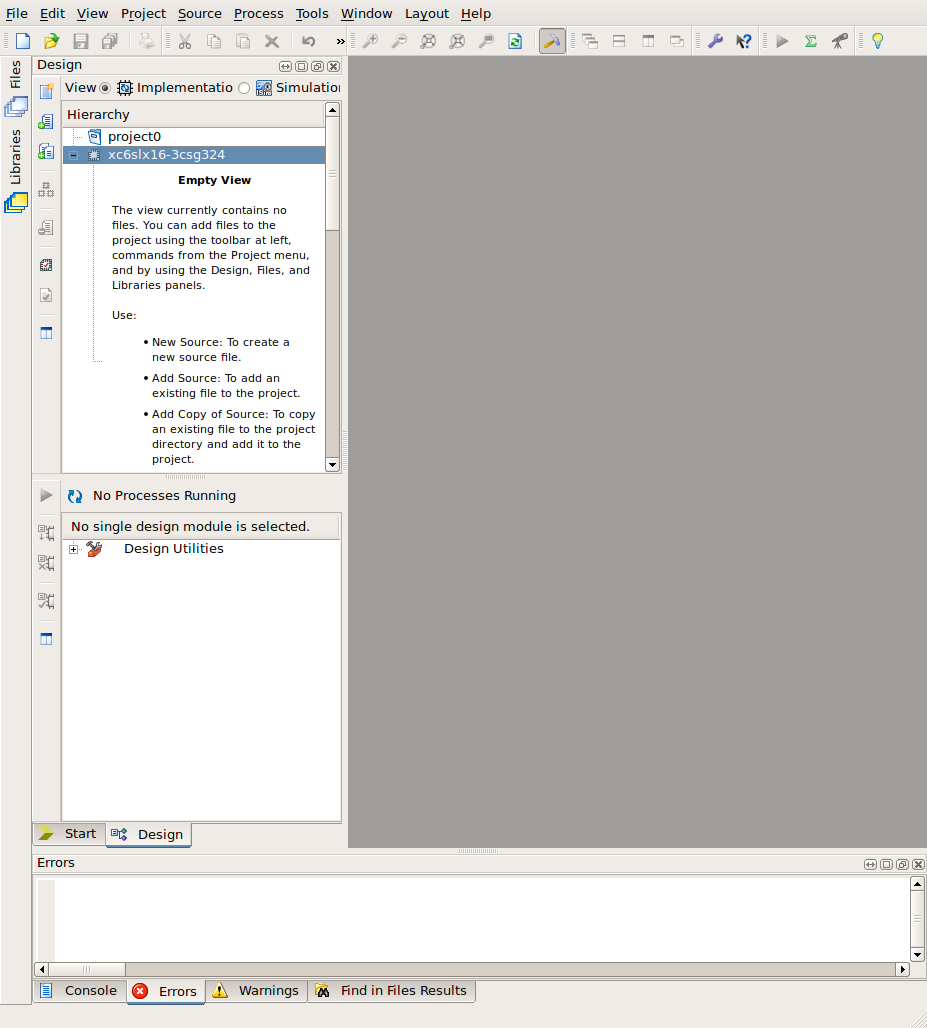The width and height of the screenshot is (927, 1028).
Task: Switch to the Start tab
Action: point(69,833)
